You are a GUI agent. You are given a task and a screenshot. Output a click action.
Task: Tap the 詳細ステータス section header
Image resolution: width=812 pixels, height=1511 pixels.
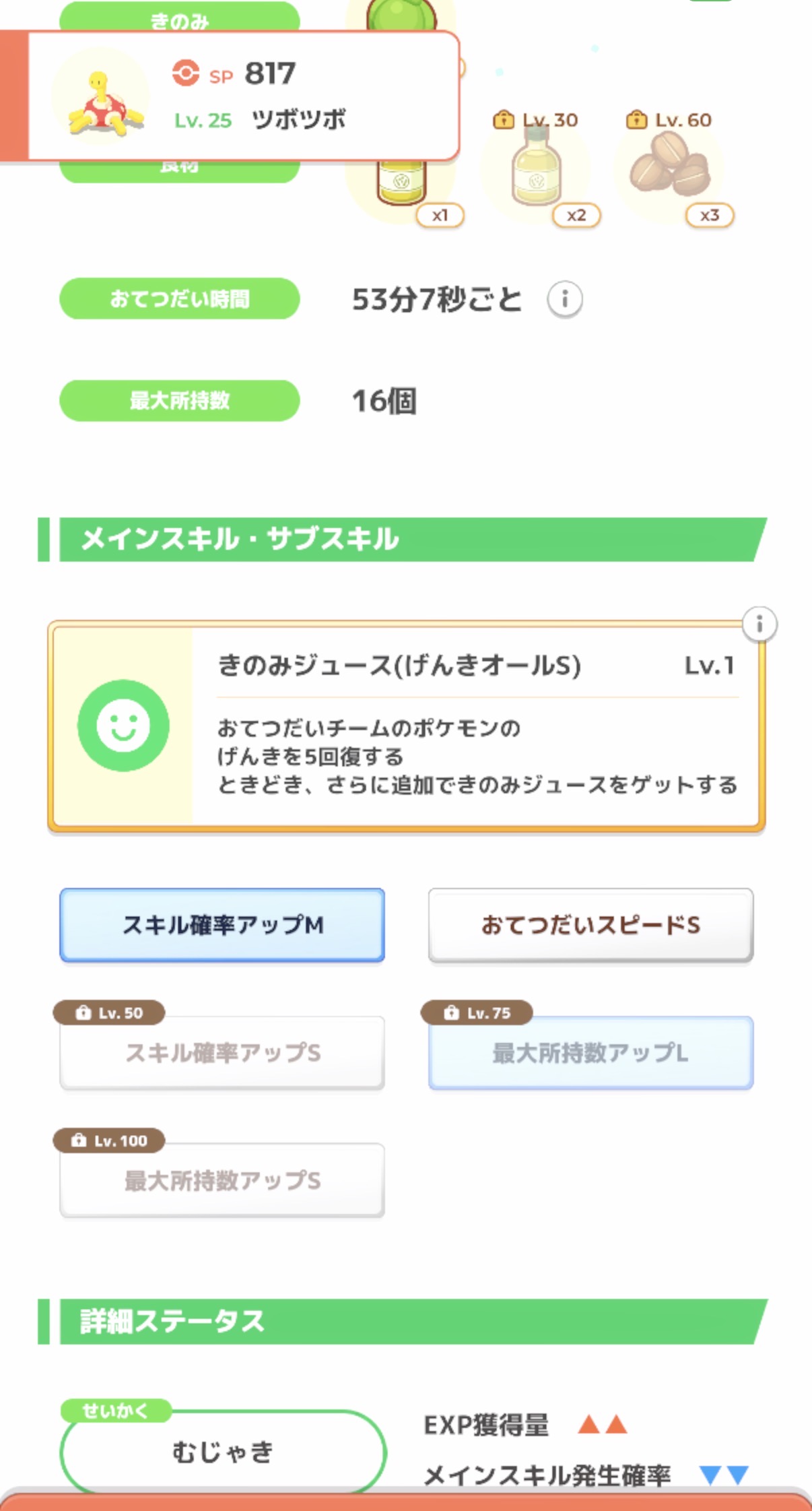[x=404, y=1321]
